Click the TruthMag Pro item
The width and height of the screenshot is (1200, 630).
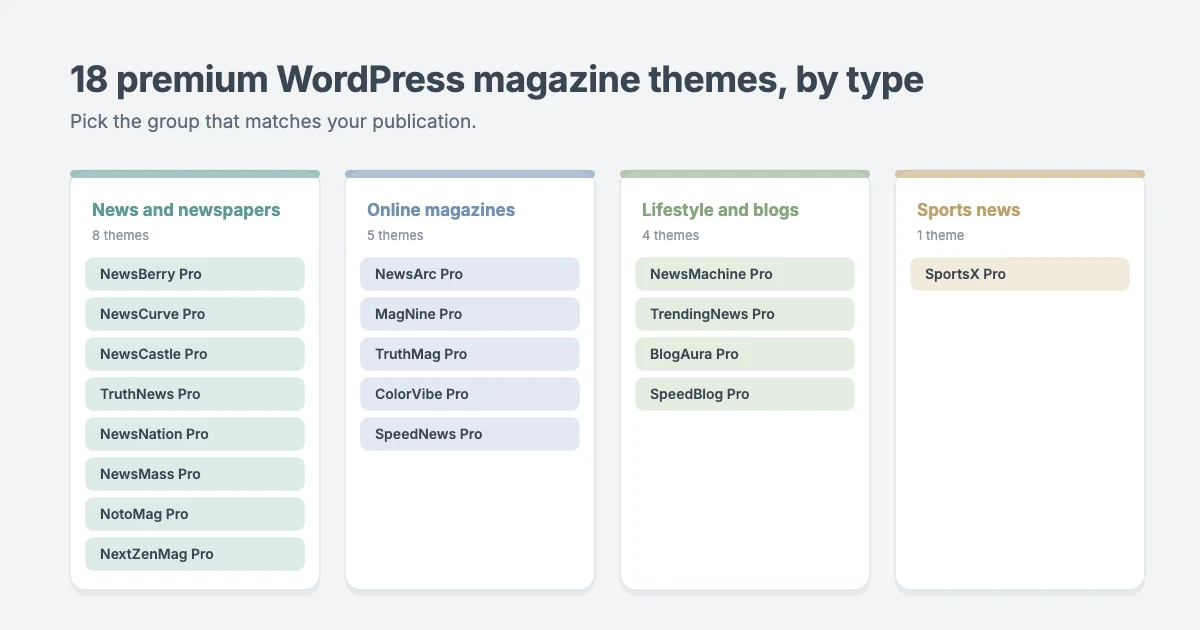(470, 354)
